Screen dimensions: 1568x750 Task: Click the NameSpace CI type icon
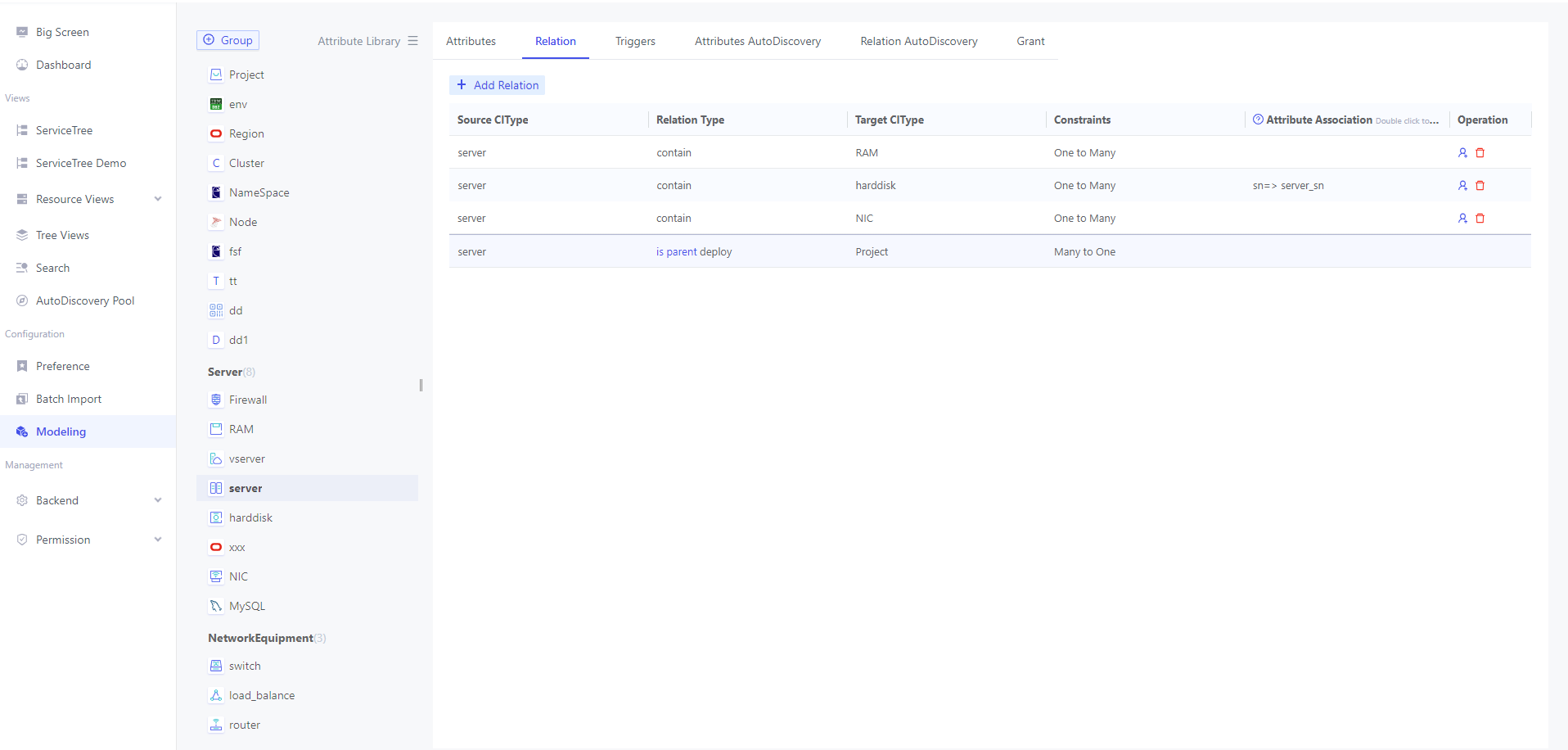(x=216, y=192)
